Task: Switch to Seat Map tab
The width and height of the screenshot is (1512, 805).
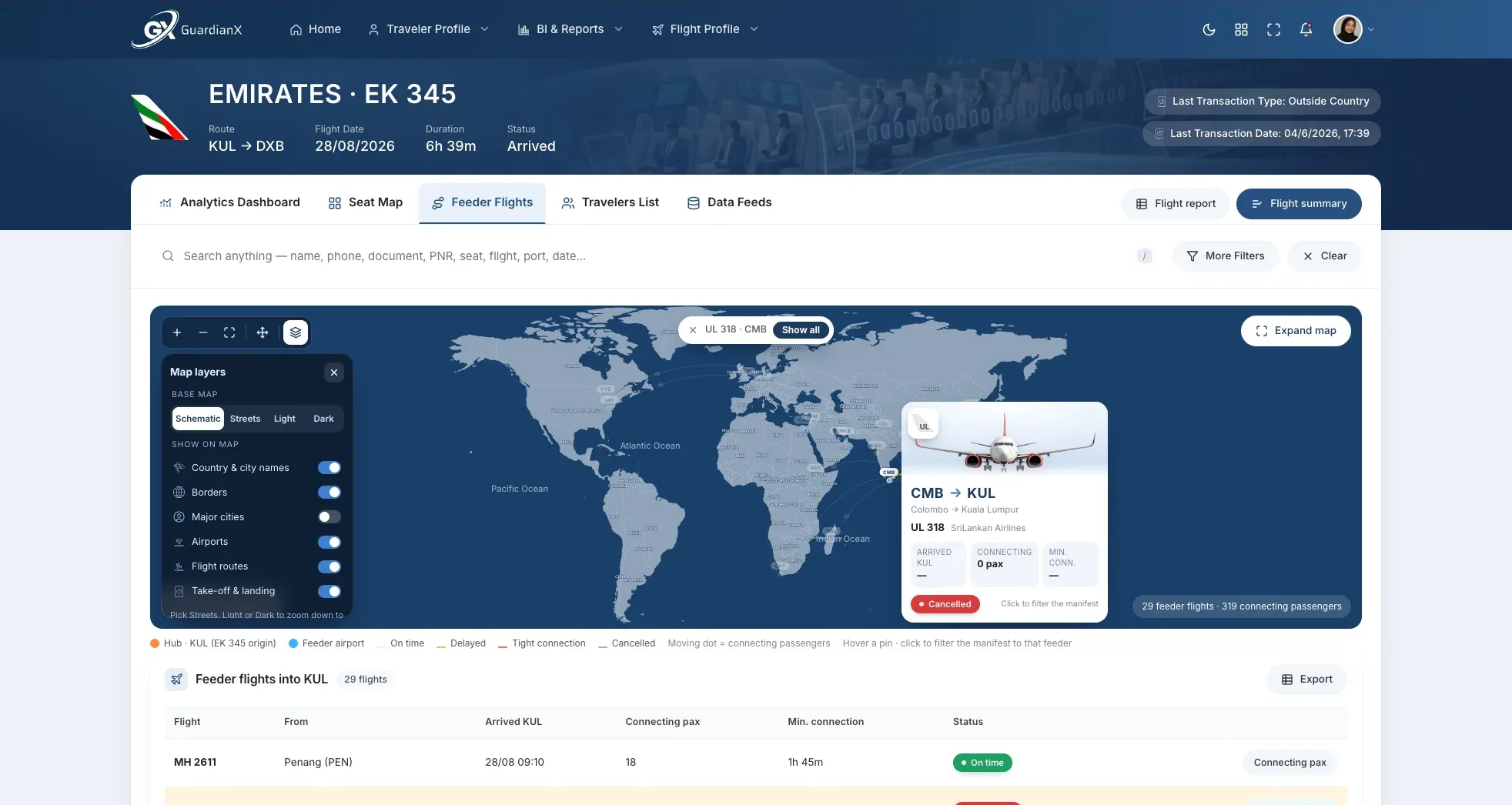Action: point(366,202)
